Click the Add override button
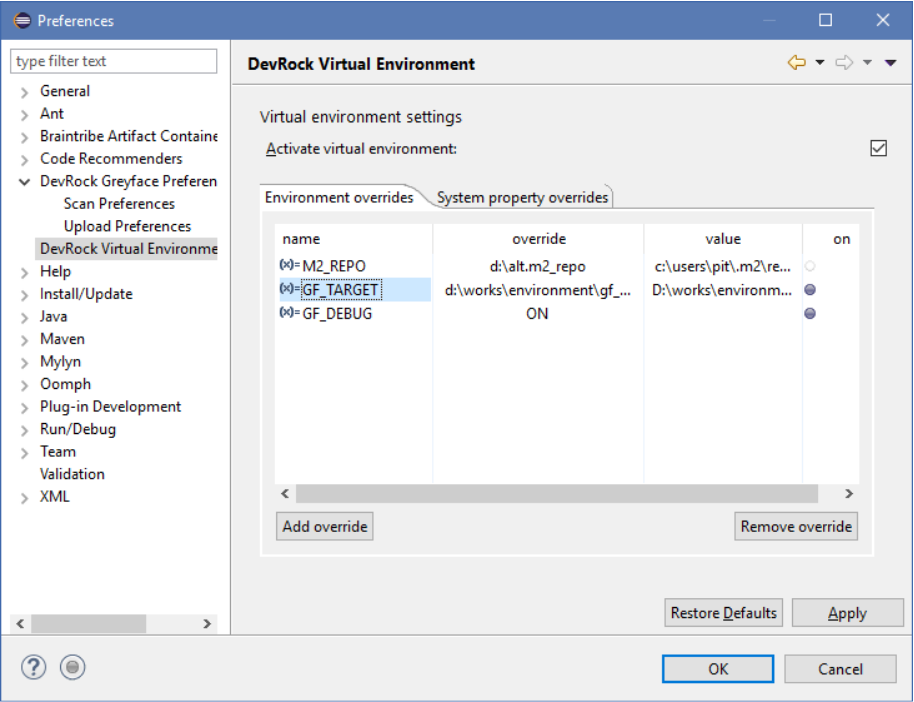 click(x=325, y=526)
